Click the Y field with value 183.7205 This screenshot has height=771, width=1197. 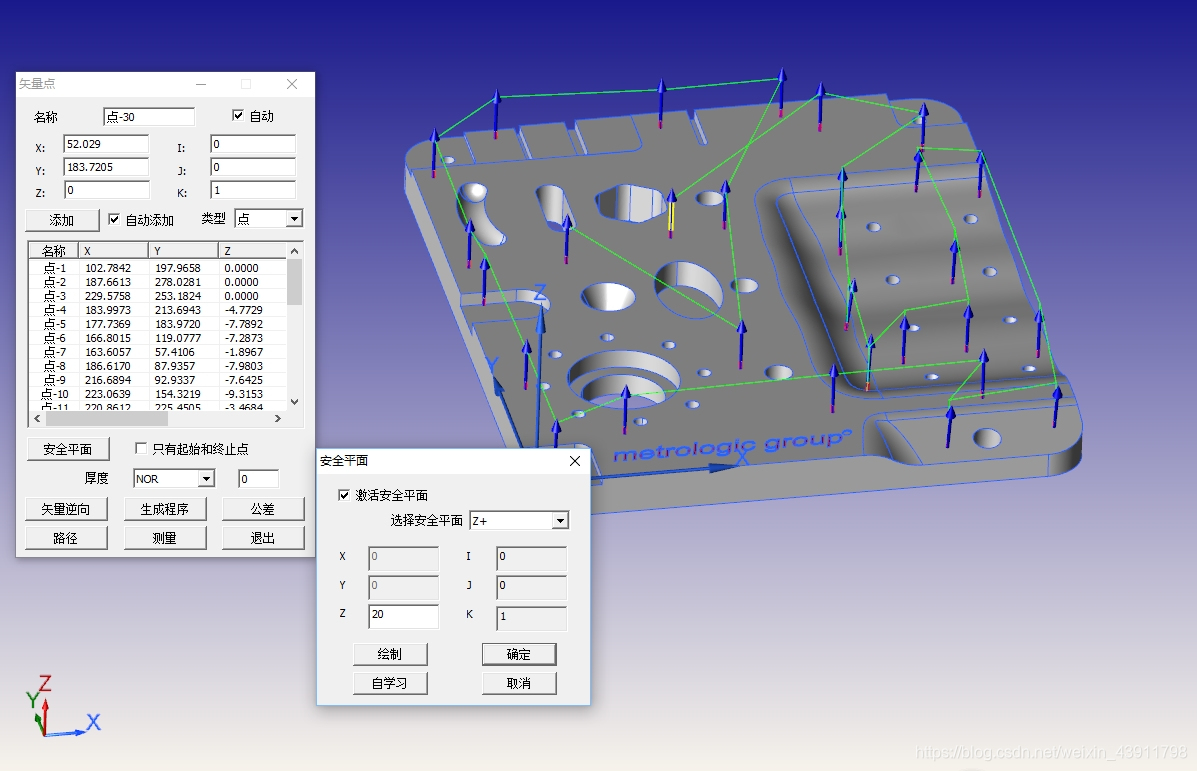point(106,167)
